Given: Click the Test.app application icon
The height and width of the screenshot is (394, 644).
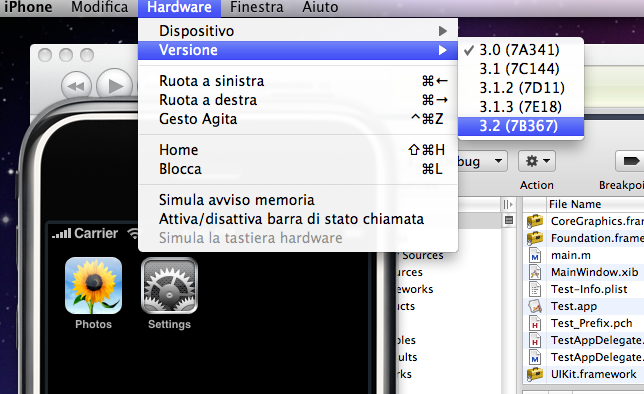Looking at the screenshot, I should (535, 306).
